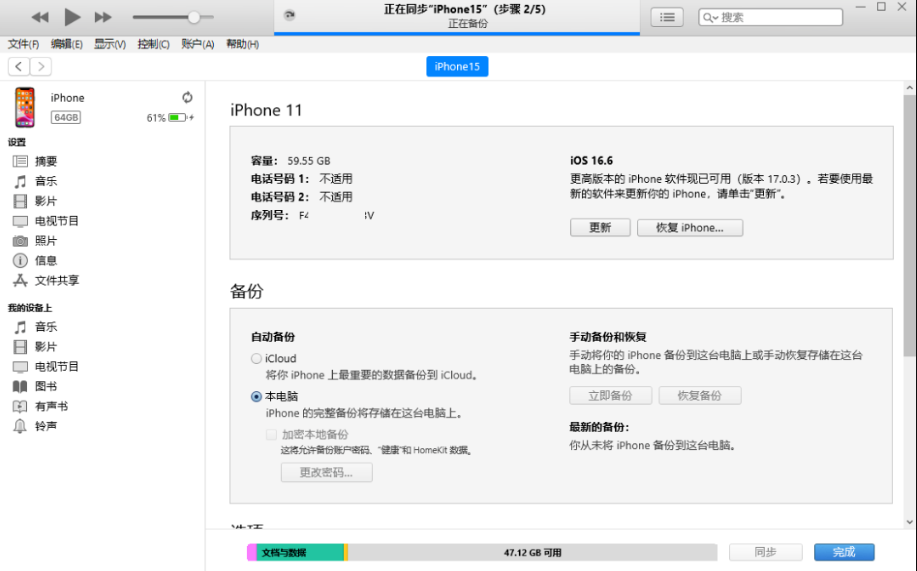Click the sync progress bar under the title

click(x=457, y=34)
